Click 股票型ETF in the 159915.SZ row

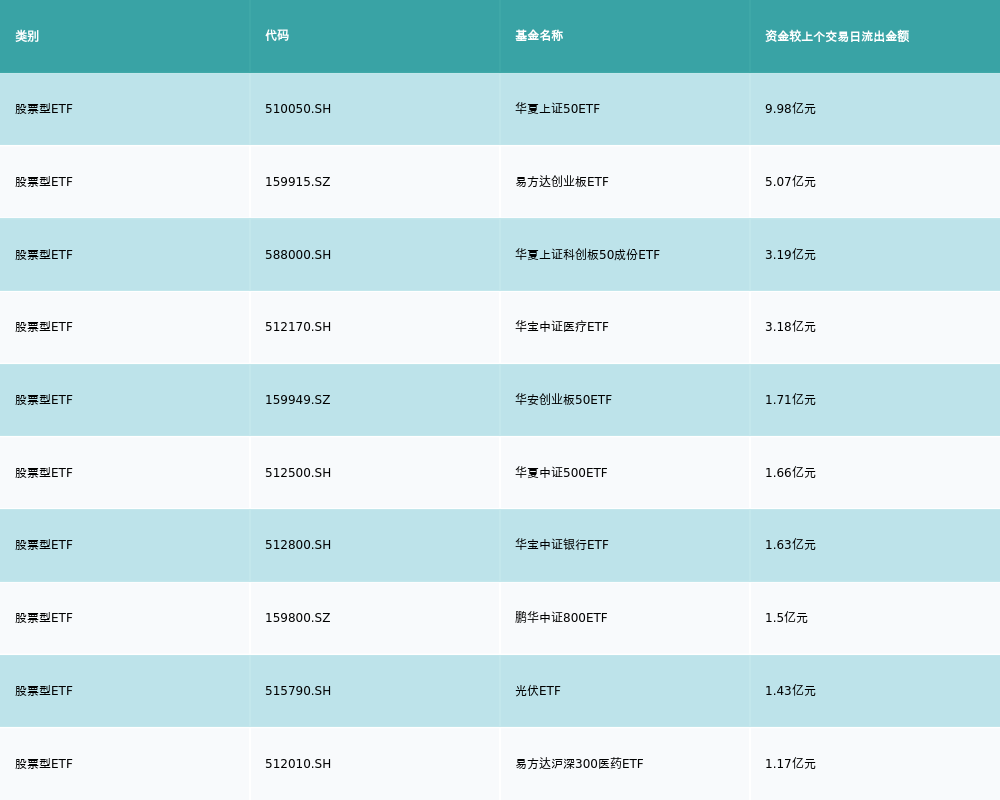click(44, 182)
